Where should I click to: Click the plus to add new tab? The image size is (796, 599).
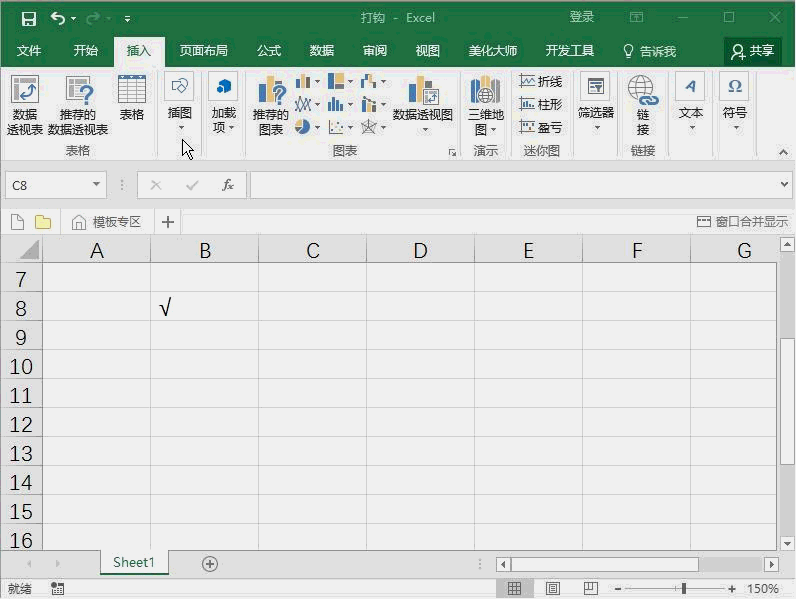pyautogui.click(x=168, y=222)
